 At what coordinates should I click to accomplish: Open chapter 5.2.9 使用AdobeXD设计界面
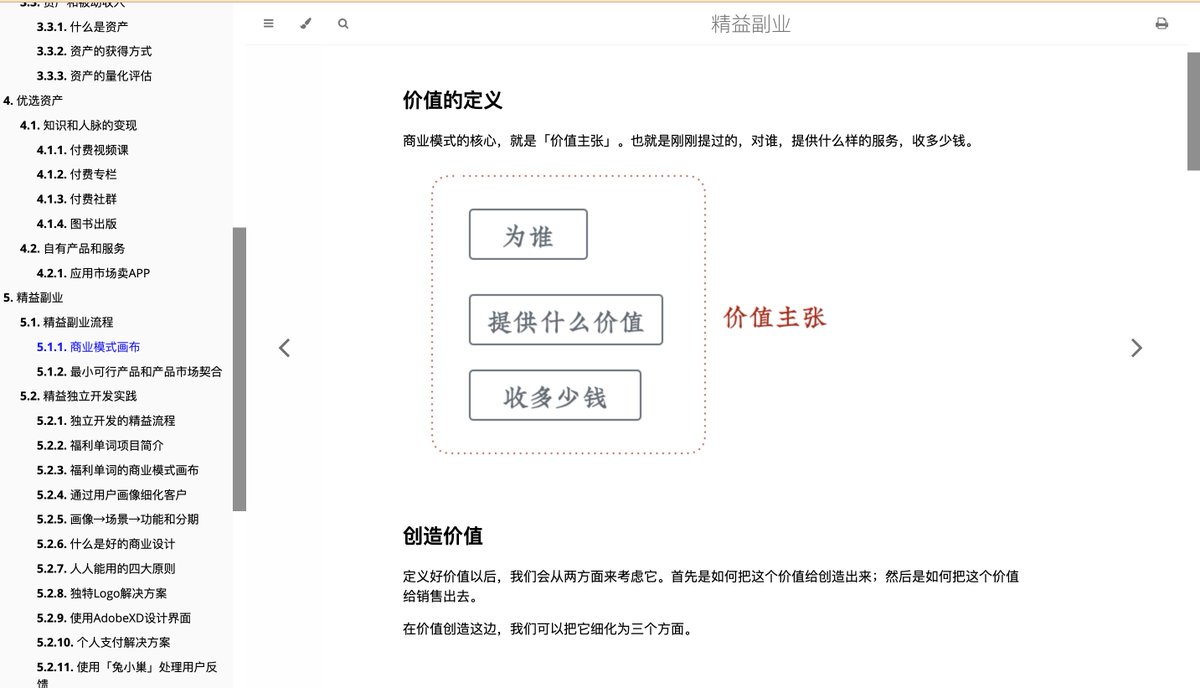tap(113, 618)
